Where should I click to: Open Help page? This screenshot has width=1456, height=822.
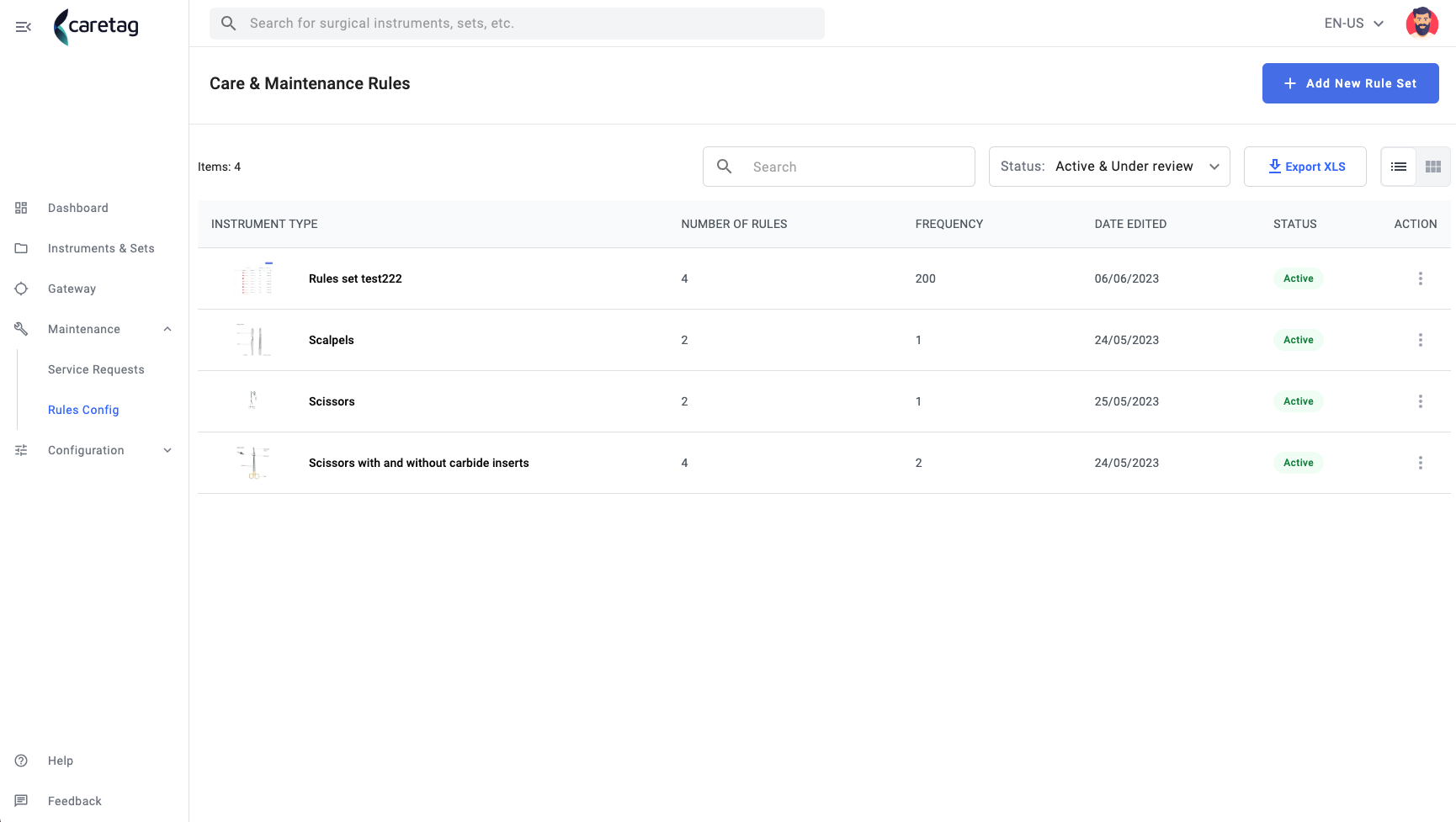point(61,761)
